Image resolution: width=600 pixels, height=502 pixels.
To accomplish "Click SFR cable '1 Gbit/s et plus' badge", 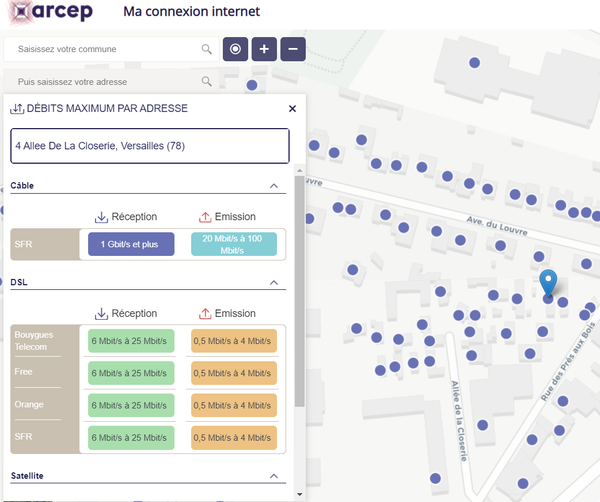I will [131, 244].
